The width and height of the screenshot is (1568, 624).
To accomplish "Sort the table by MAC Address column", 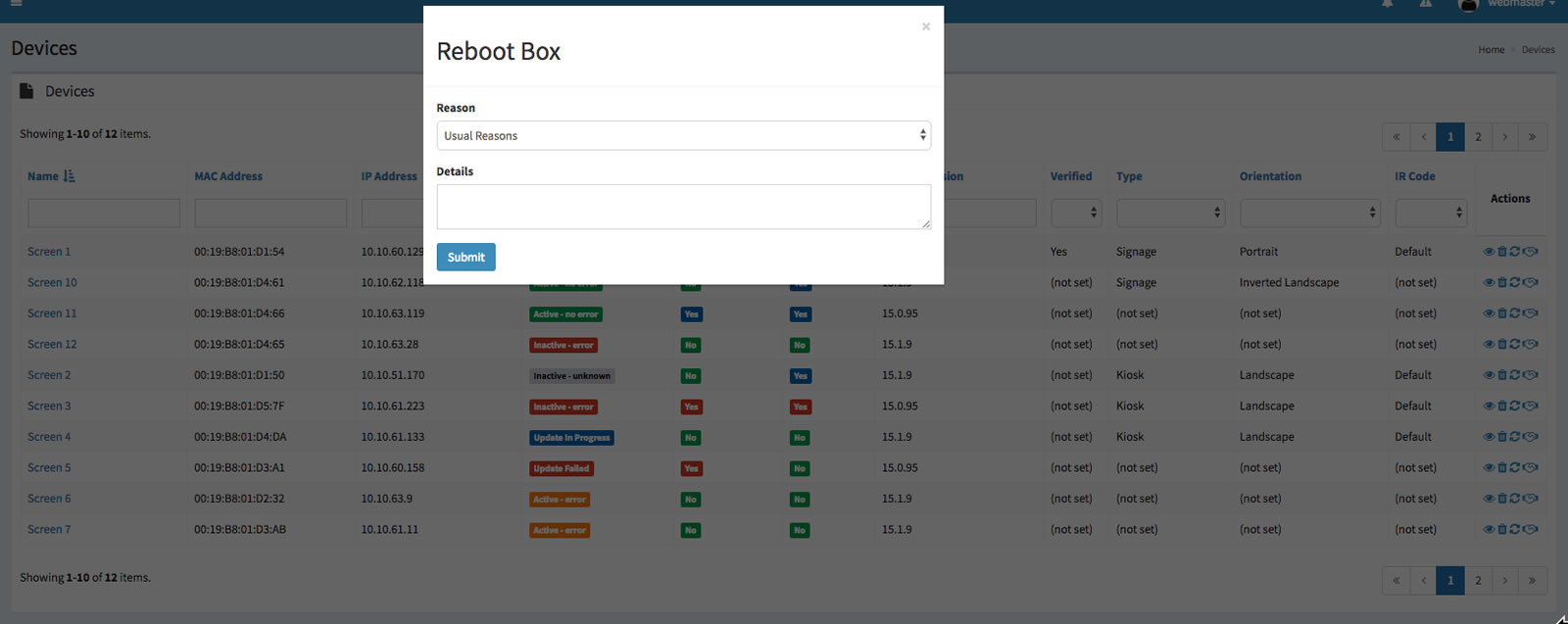I will (x=228, y=176).
